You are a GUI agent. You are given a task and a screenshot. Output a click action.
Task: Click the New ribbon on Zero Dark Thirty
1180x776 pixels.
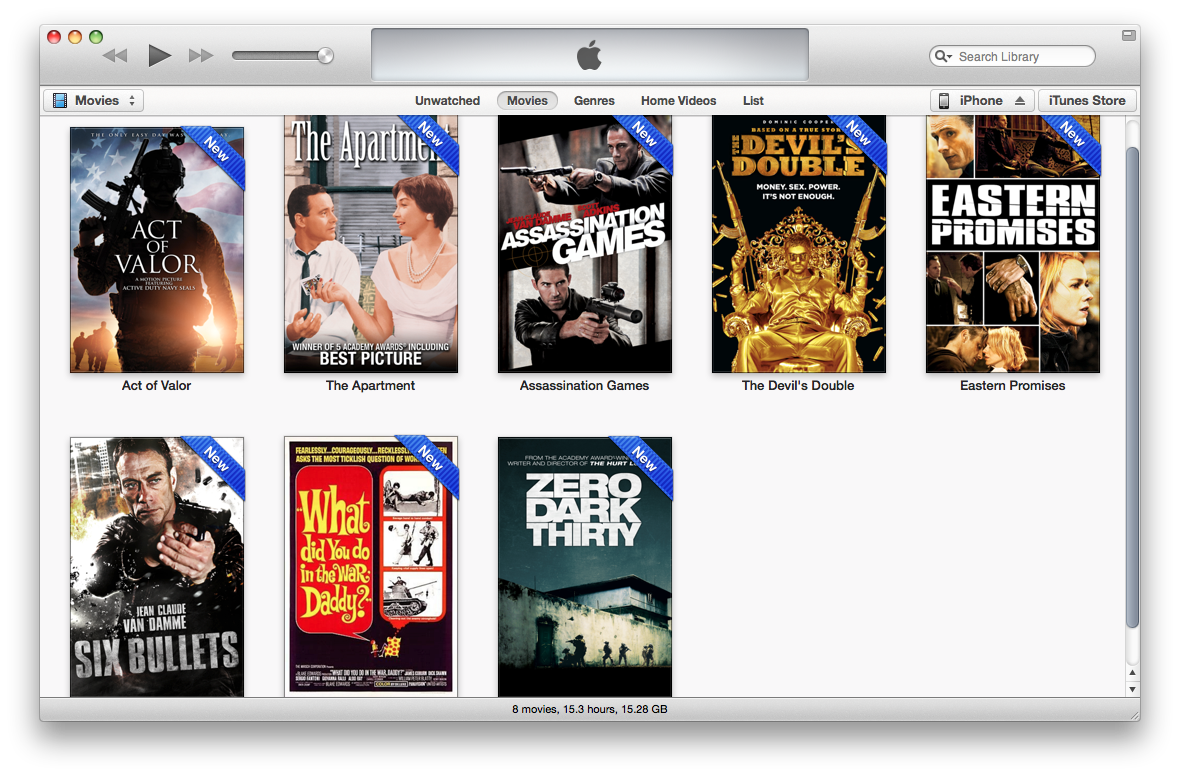[x=646, y=462]
